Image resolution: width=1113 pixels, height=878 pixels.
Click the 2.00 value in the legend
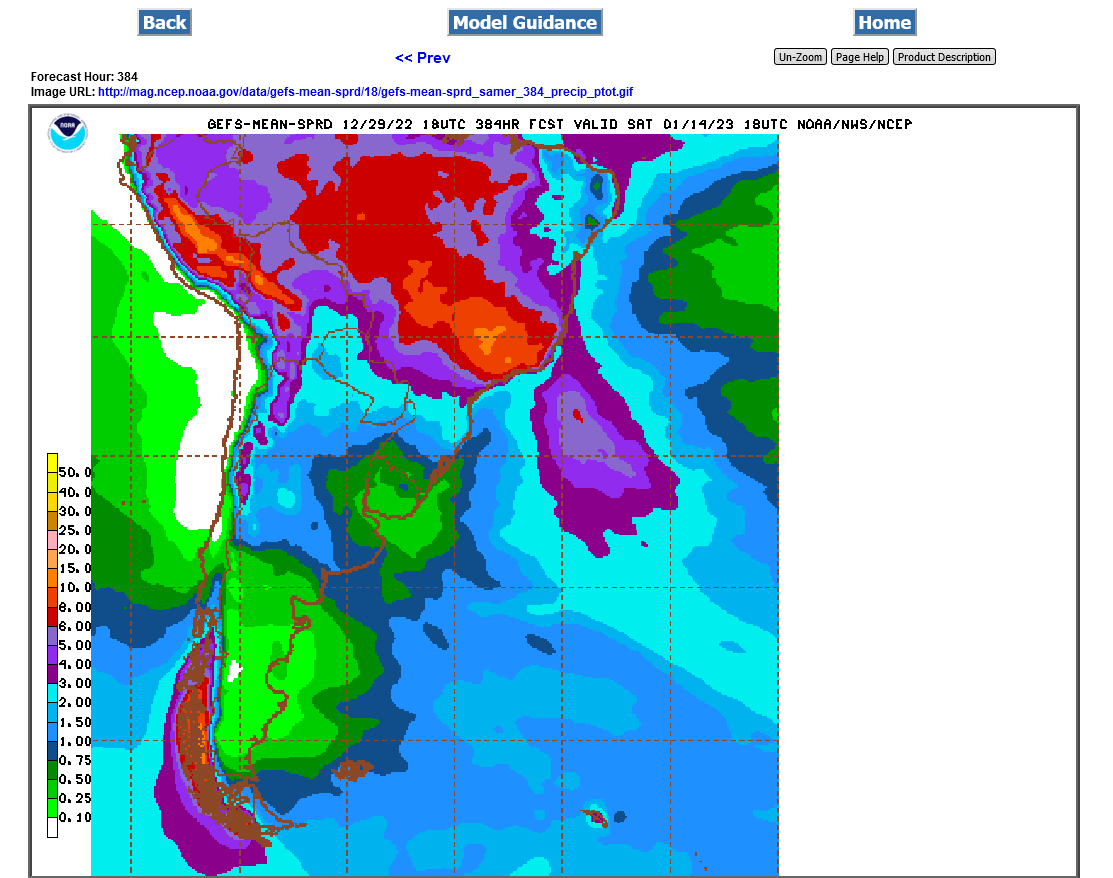tap(75, 703)
